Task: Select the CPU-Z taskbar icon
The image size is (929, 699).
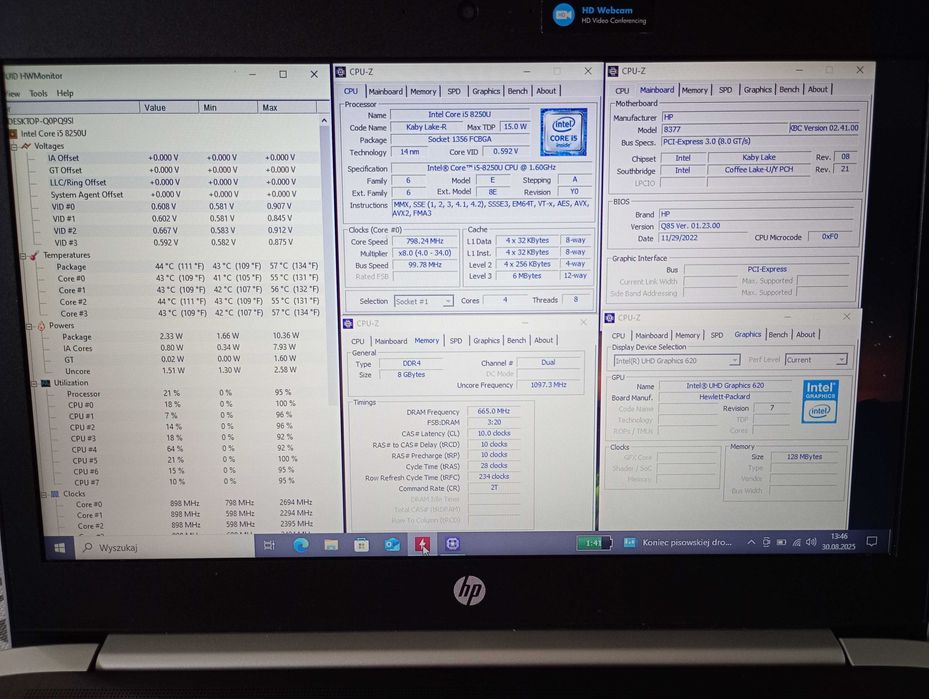Action: click(x=453, y=544)
